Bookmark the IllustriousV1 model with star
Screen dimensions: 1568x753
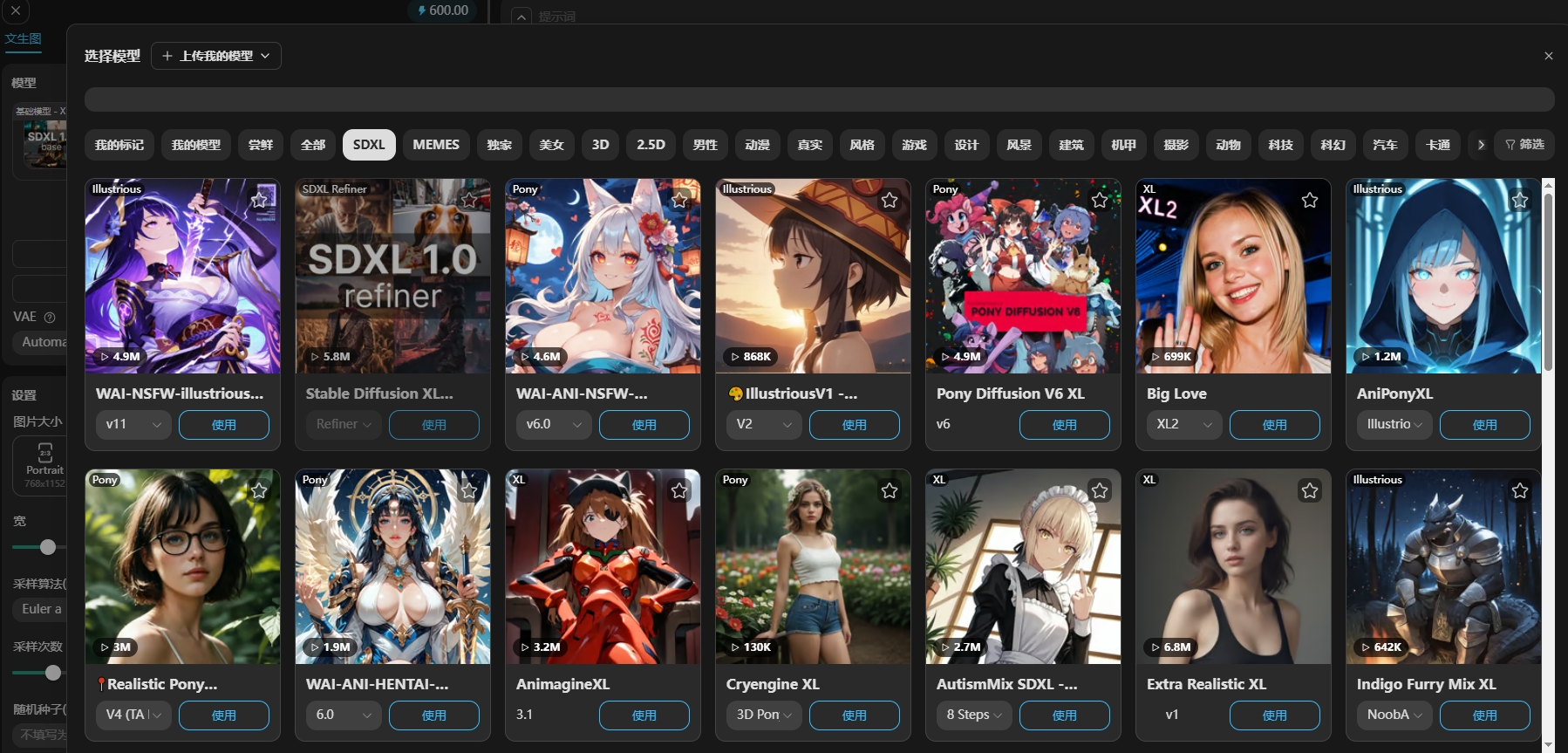pos(890,200)
